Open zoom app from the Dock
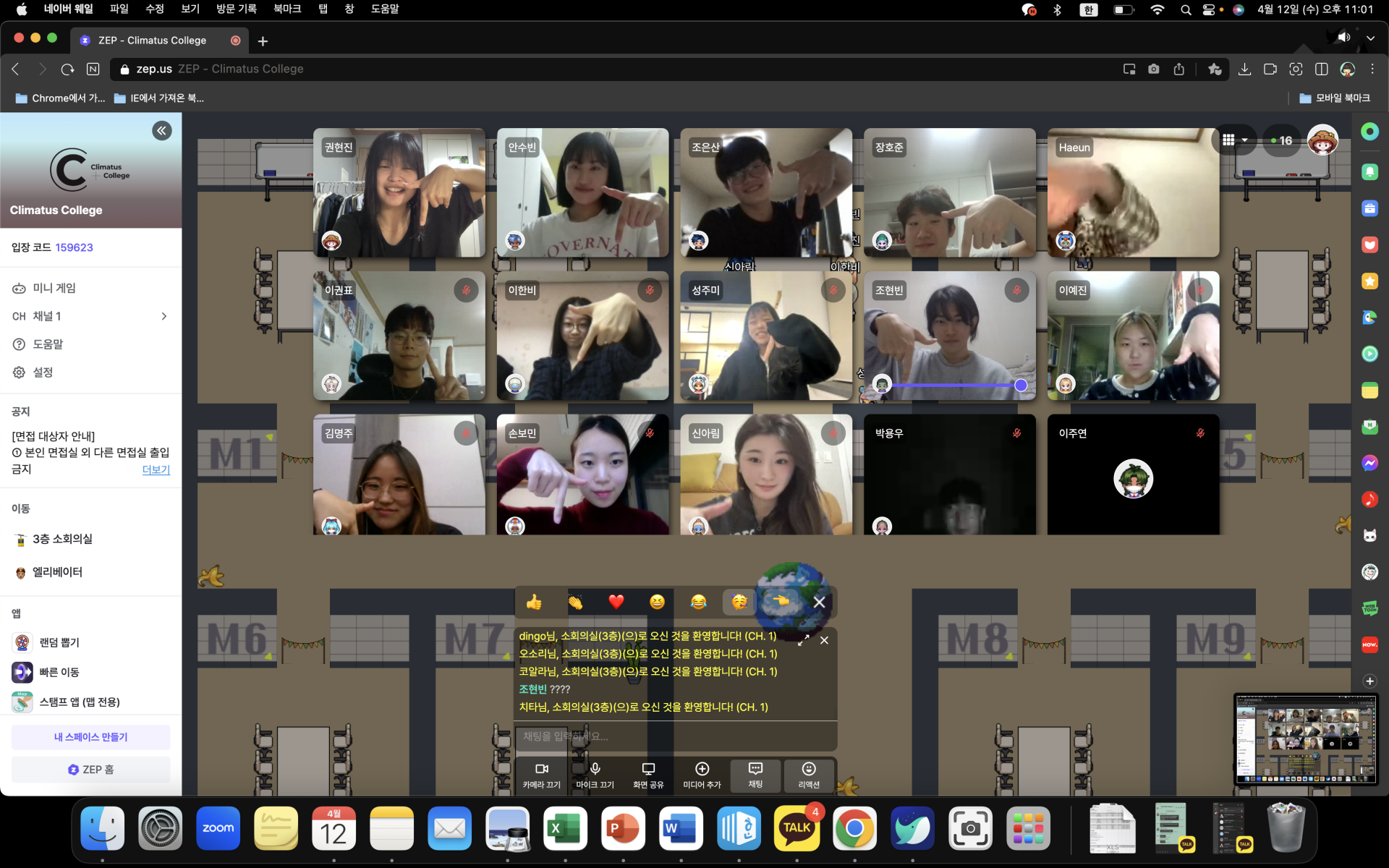 coord(218,828)
